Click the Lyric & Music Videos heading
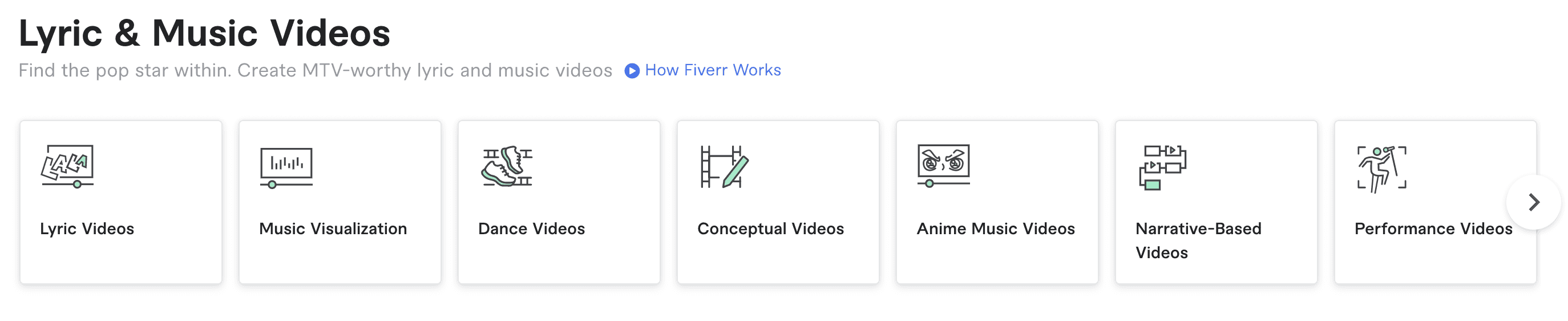 click(204, 33)
